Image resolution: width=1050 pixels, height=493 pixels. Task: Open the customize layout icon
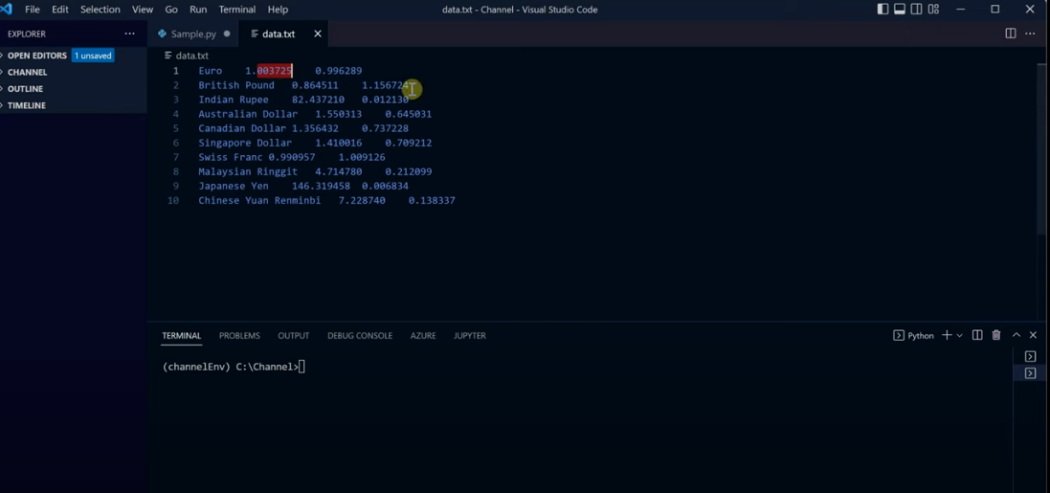(x=933, y=9)
